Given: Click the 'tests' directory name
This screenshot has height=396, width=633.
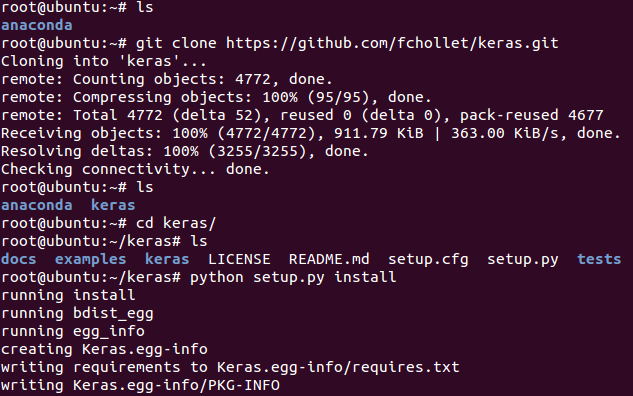Looking at the screenshot, I should 599,259.
